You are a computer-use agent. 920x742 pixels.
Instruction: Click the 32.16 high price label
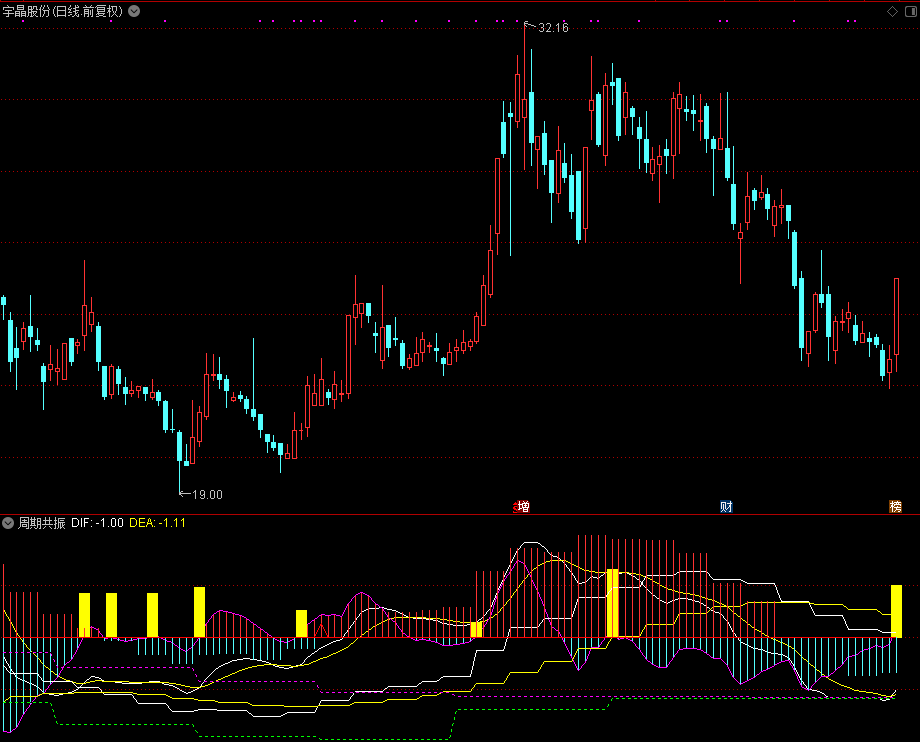(552, 28)
